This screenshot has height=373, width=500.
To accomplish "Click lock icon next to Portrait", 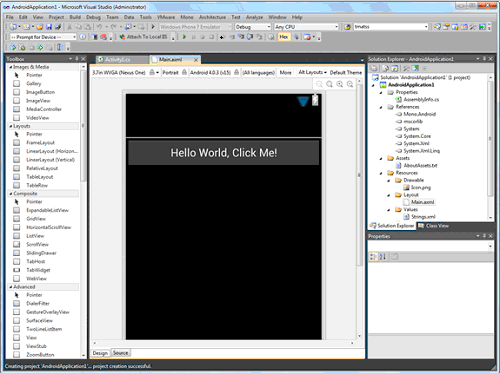I will pos(184,72).
